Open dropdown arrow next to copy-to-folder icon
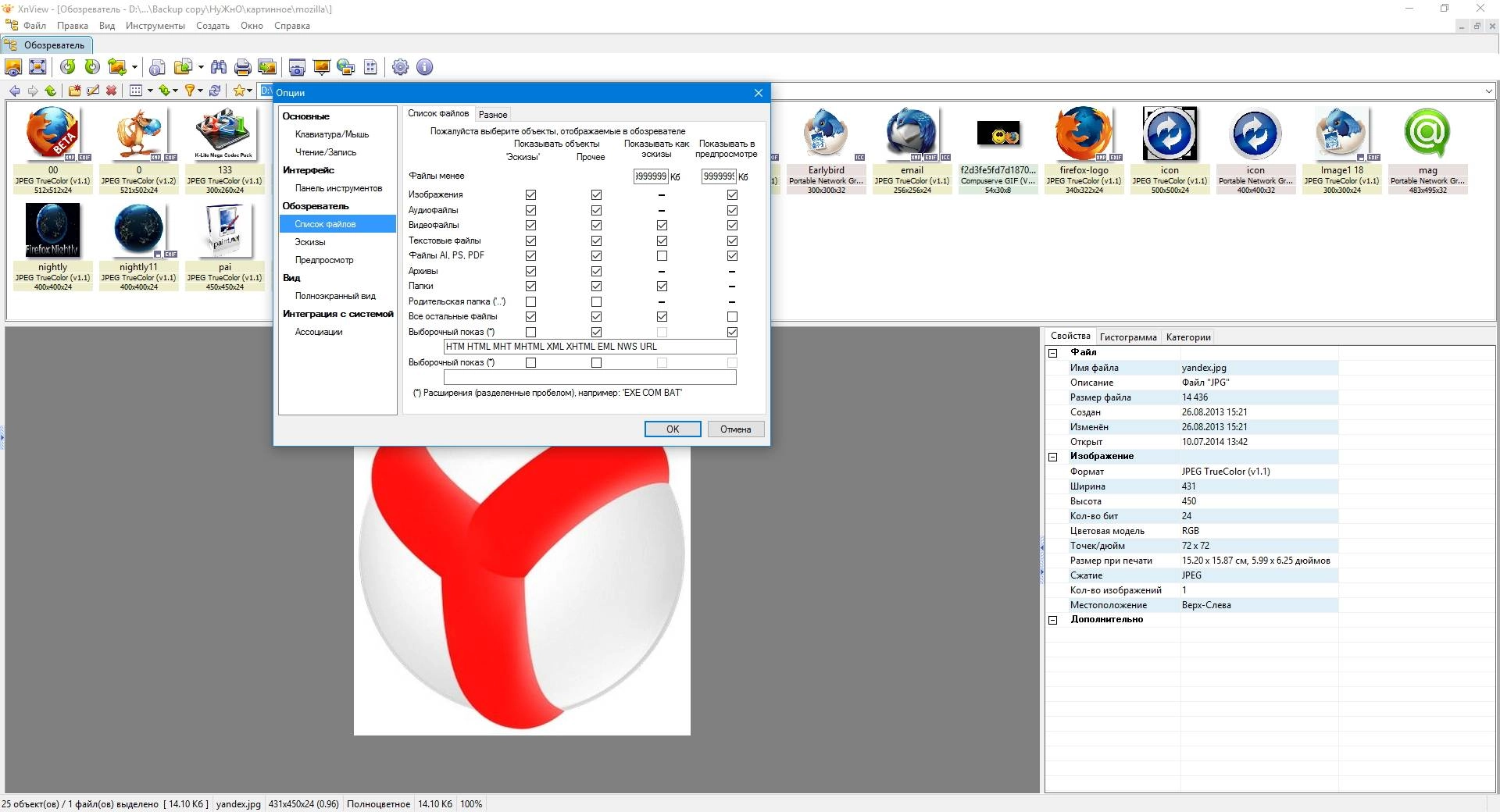Viewport: 1500px width, 812px height. [x=201, y=67]
